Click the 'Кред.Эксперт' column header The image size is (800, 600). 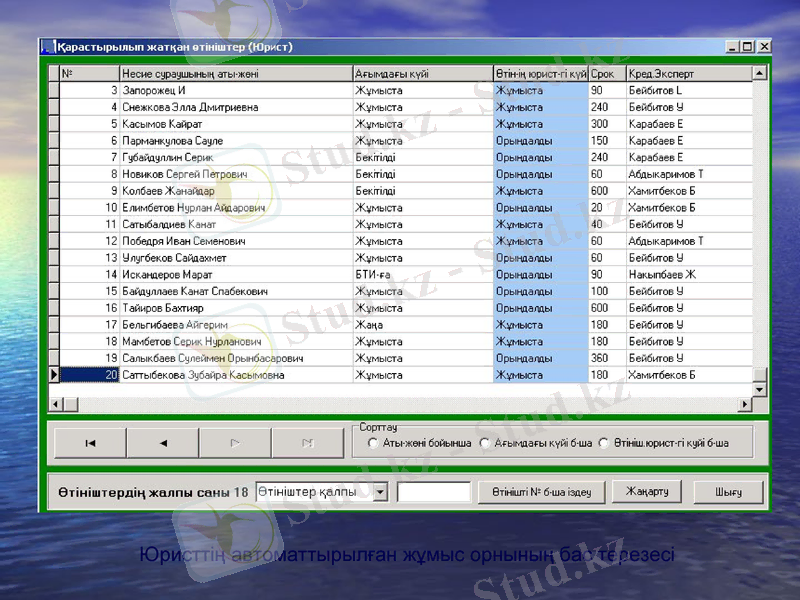pos(688,74)
